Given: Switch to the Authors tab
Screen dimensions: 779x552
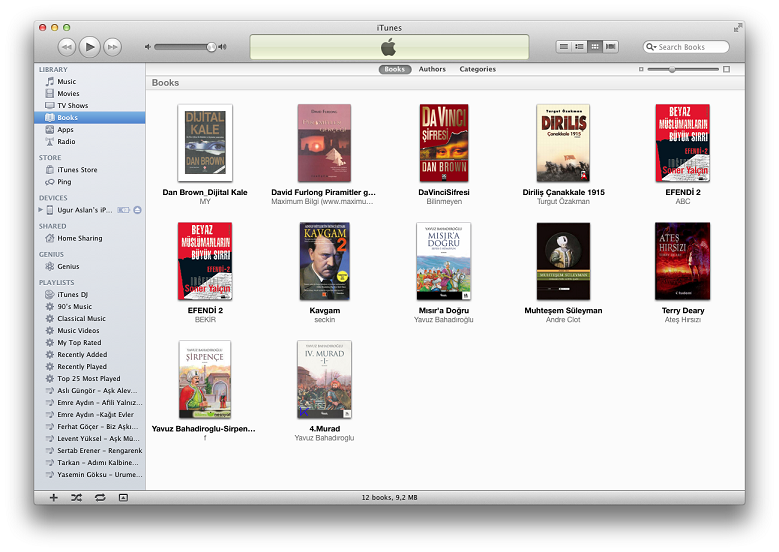Looking at the screenshot, I should tap(432, 69).
